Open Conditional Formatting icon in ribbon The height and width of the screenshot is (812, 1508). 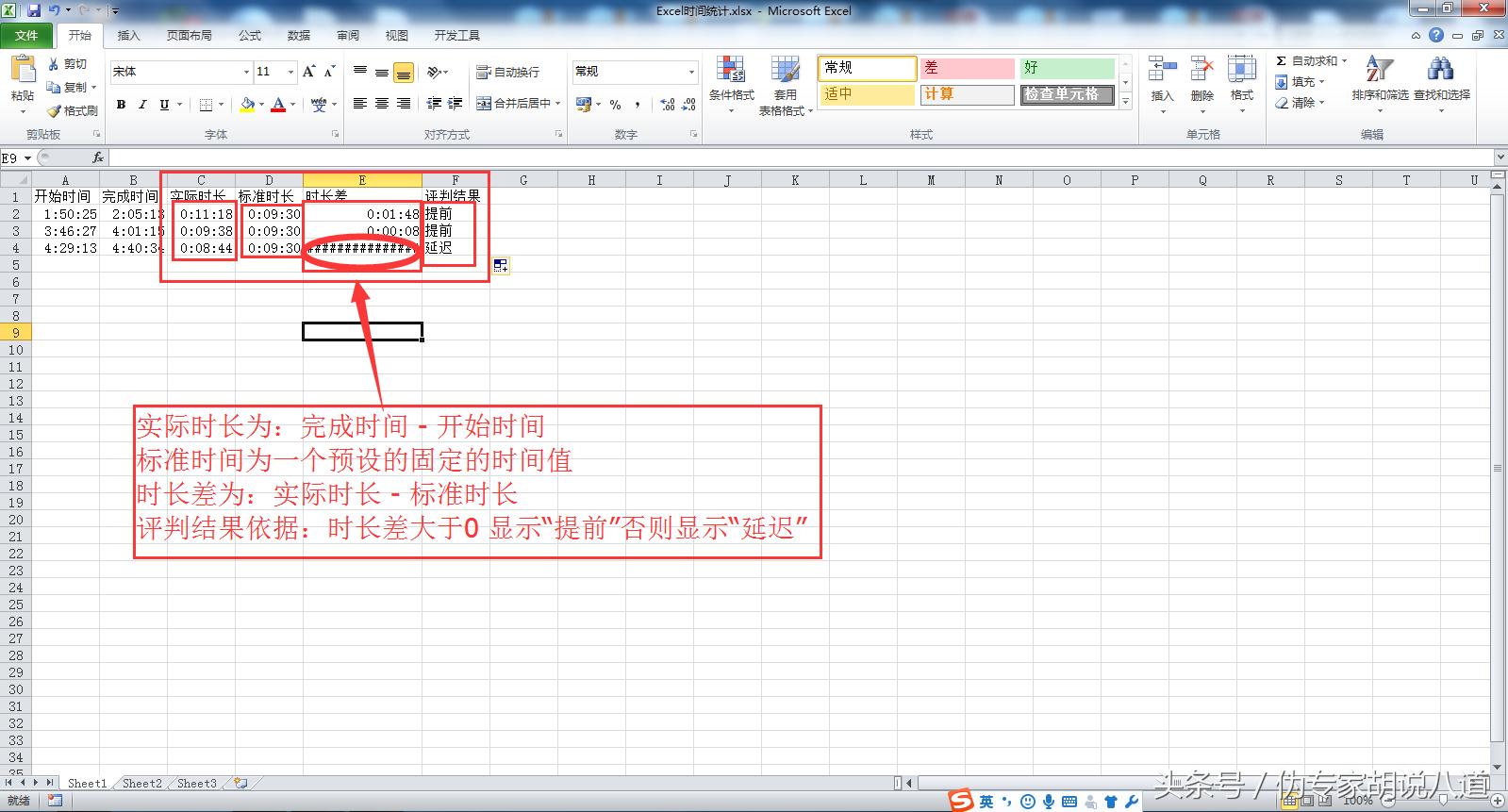(x=731, y=72)
